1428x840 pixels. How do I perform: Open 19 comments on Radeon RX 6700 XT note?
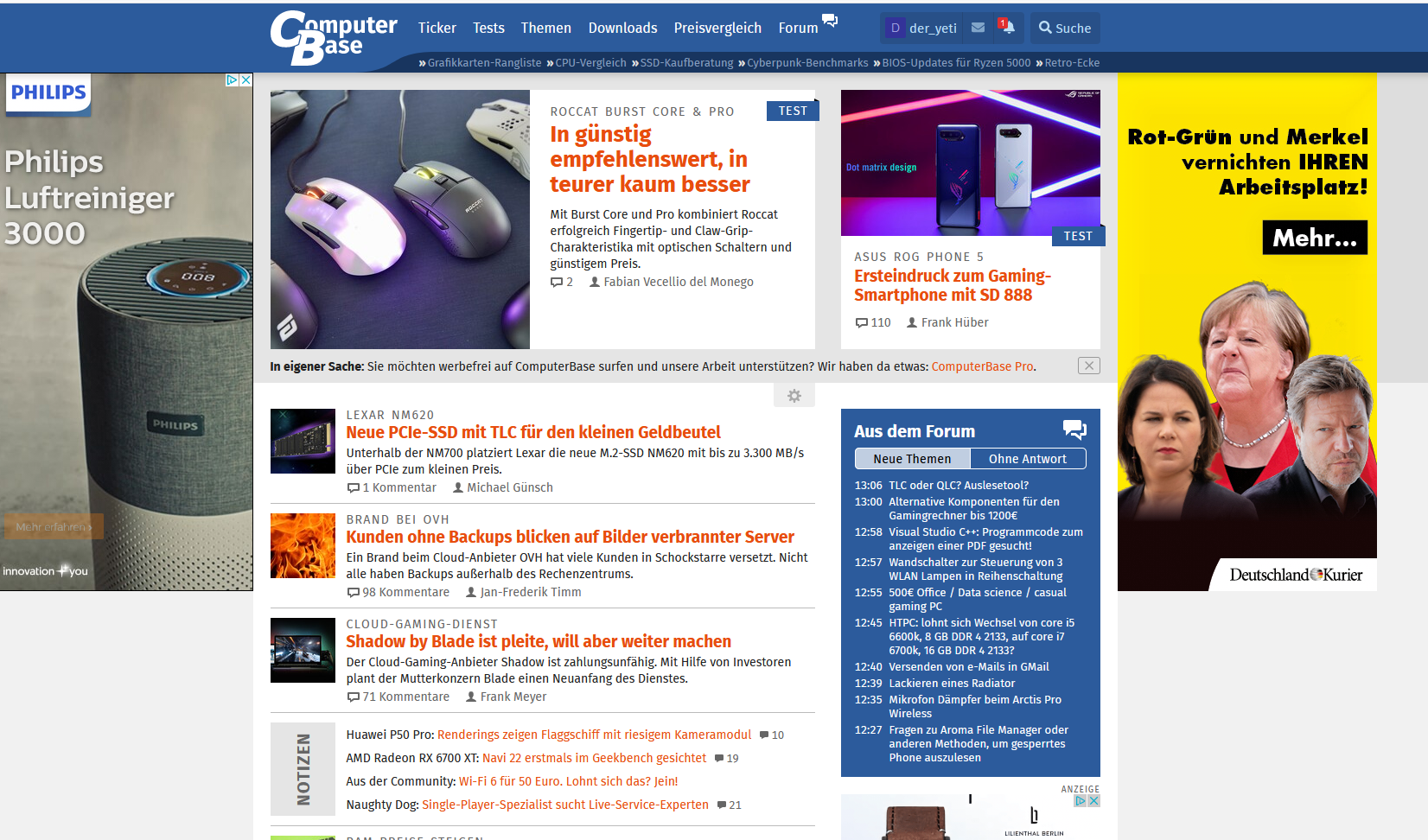coord(727,759)
